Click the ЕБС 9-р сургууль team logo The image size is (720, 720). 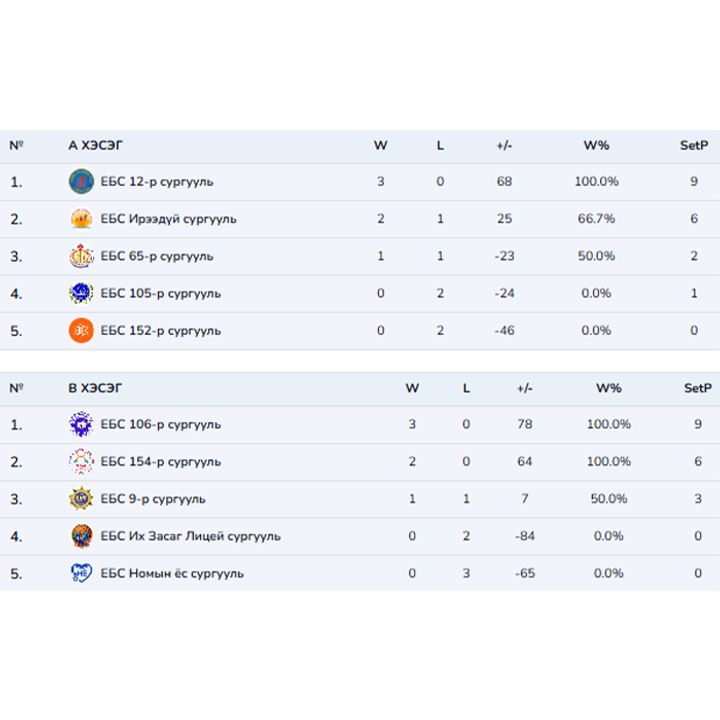(x=81, y=499)
